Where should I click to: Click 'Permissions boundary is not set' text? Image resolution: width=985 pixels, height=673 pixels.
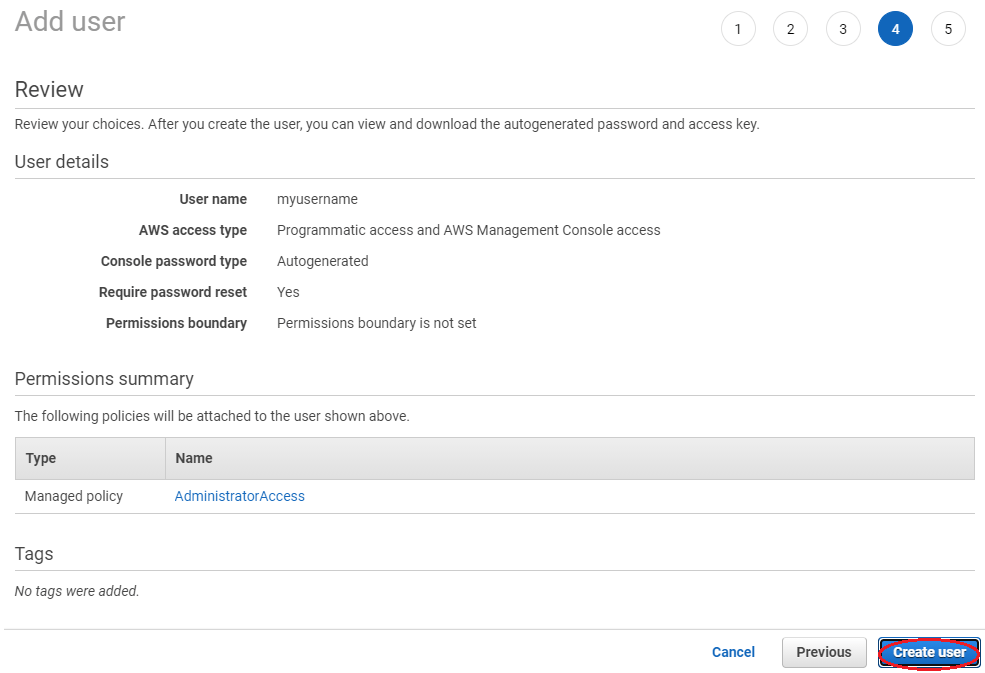pyautogui.click(x=376, y=323)
